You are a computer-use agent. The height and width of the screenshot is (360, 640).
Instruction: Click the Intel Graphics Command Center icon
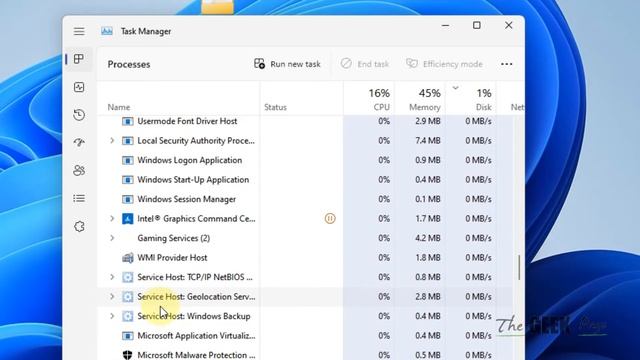click(128, 219)
